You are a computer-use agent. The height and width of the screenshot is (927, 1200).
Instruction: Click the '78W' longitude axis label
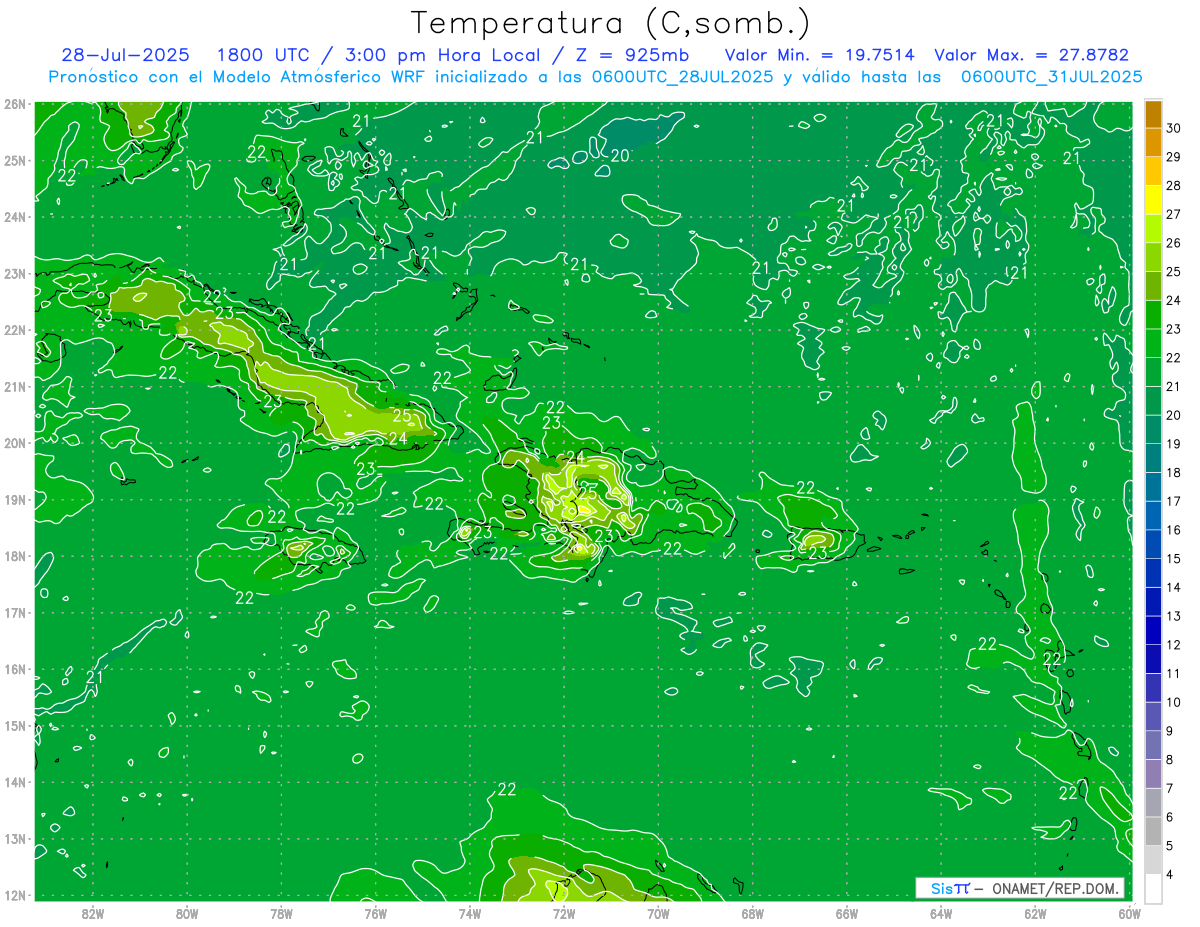pyautogui.click(x=281, y=912)
